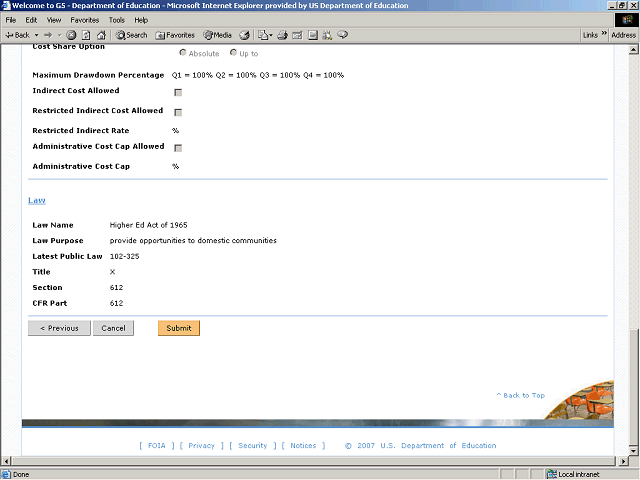640x480 pixels.
Task: Click the Address bar label
Action: click(x=623, y=35)
